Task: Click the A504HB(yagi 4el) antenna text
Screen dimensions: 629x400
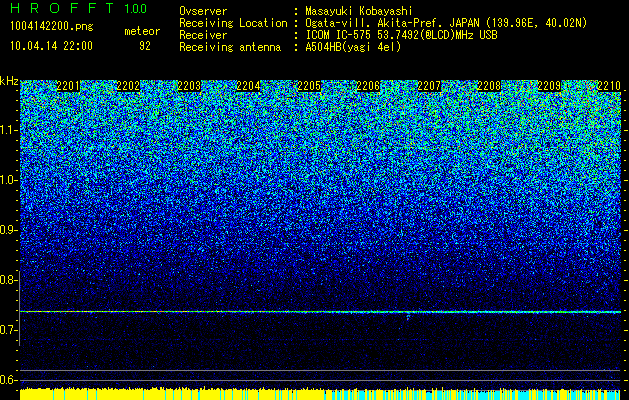Action: (x=353, y=47)
